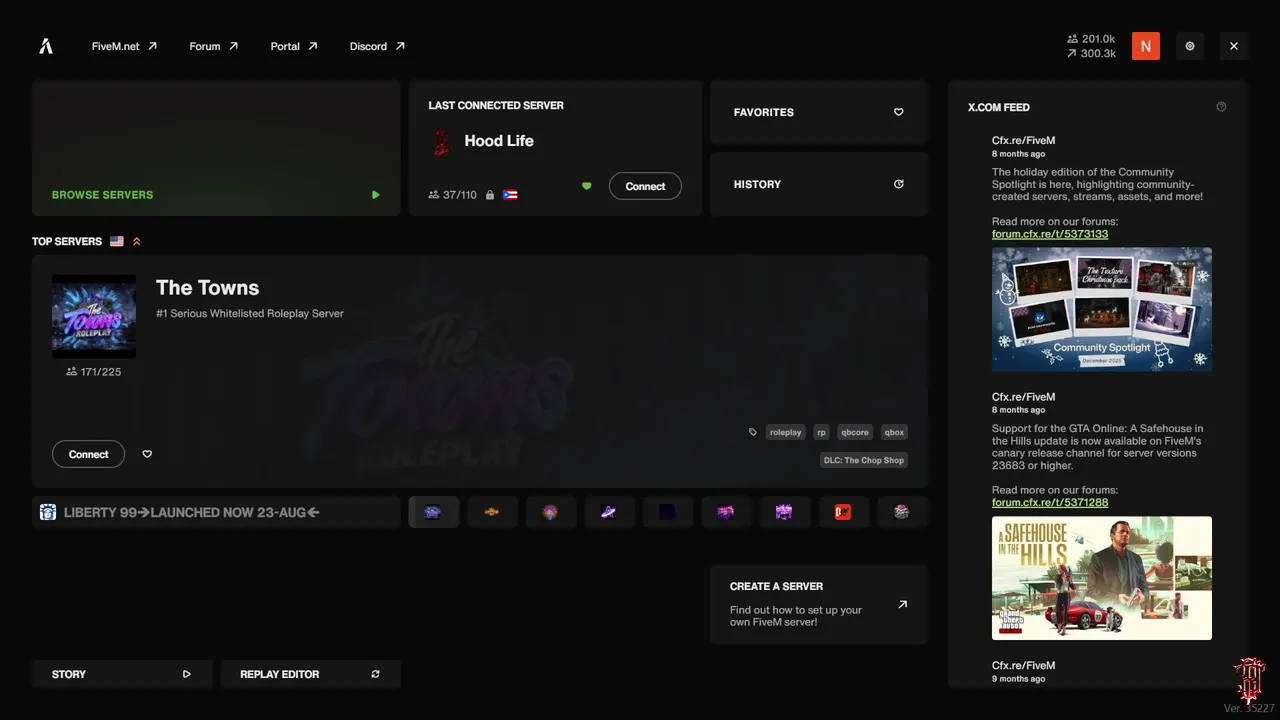Click the play triangle on Story

(187, 674)
